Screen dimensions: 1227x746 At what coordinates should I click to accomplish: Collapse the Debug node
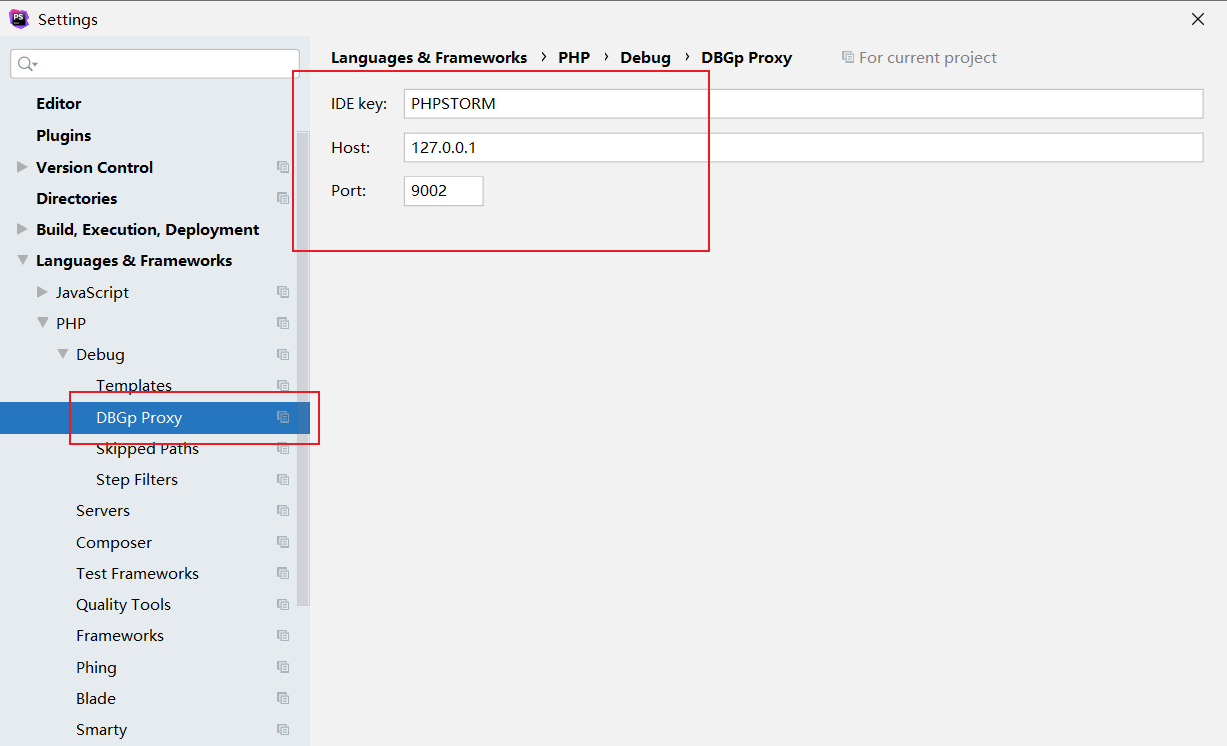[x=62, y=354]
